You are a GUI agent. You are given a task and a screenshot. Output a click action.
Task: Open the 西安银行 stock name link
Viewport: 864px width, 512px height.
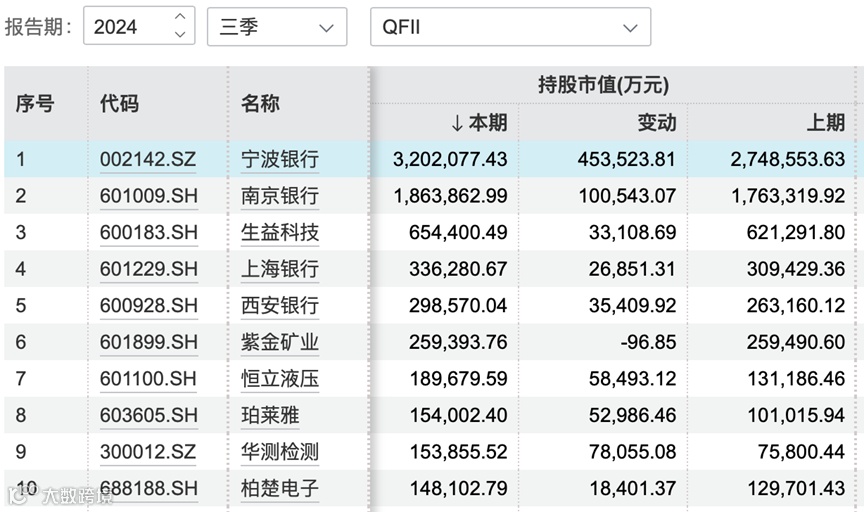point(280,305)
